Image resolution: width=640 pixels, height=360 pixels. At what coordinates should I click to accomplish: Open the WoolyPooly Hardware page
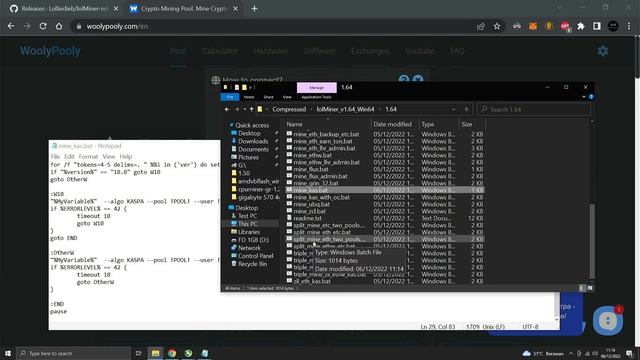270,51
